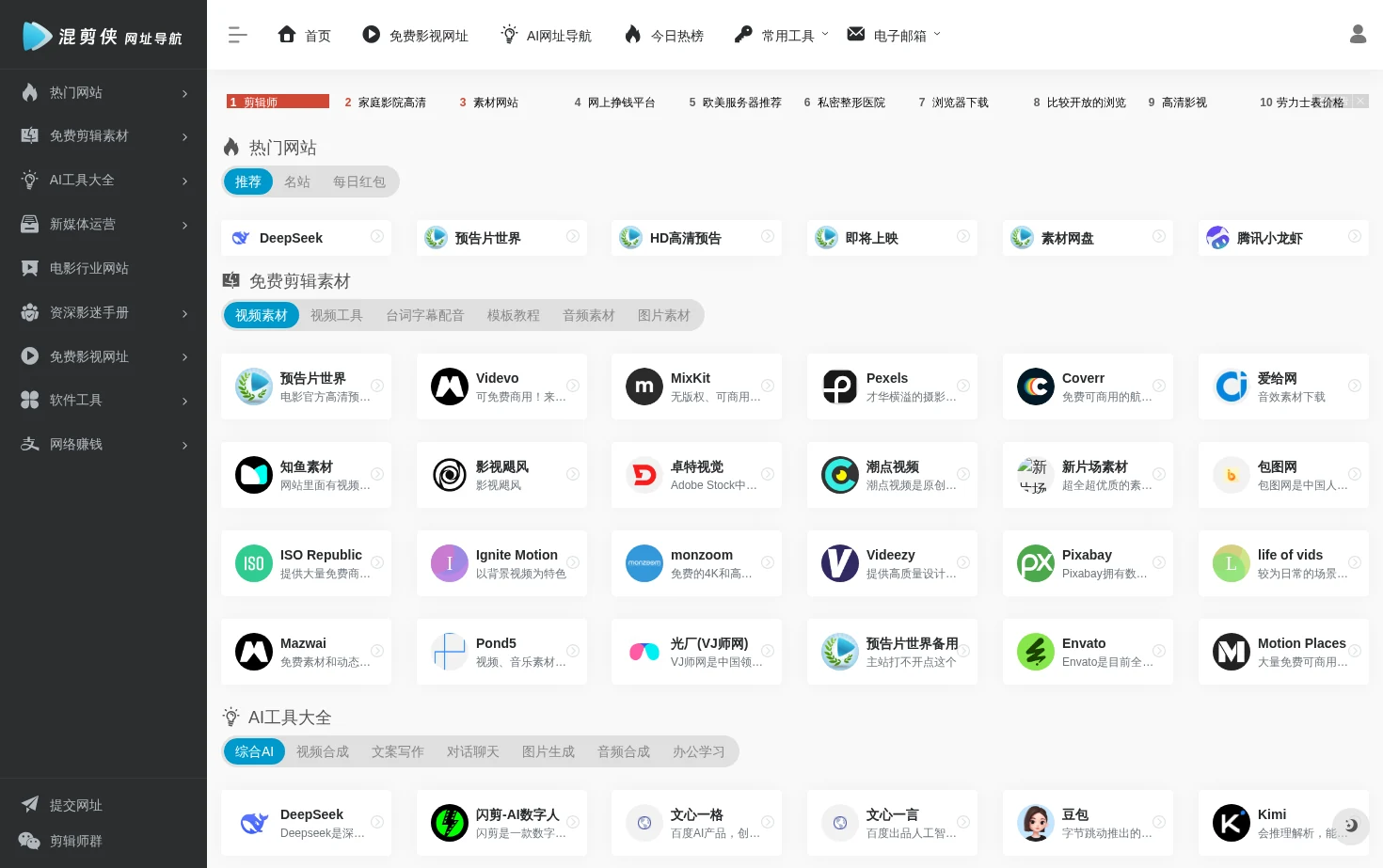Switch to 每日红包 tab
1383x868 pixels.
pos(359,181)
